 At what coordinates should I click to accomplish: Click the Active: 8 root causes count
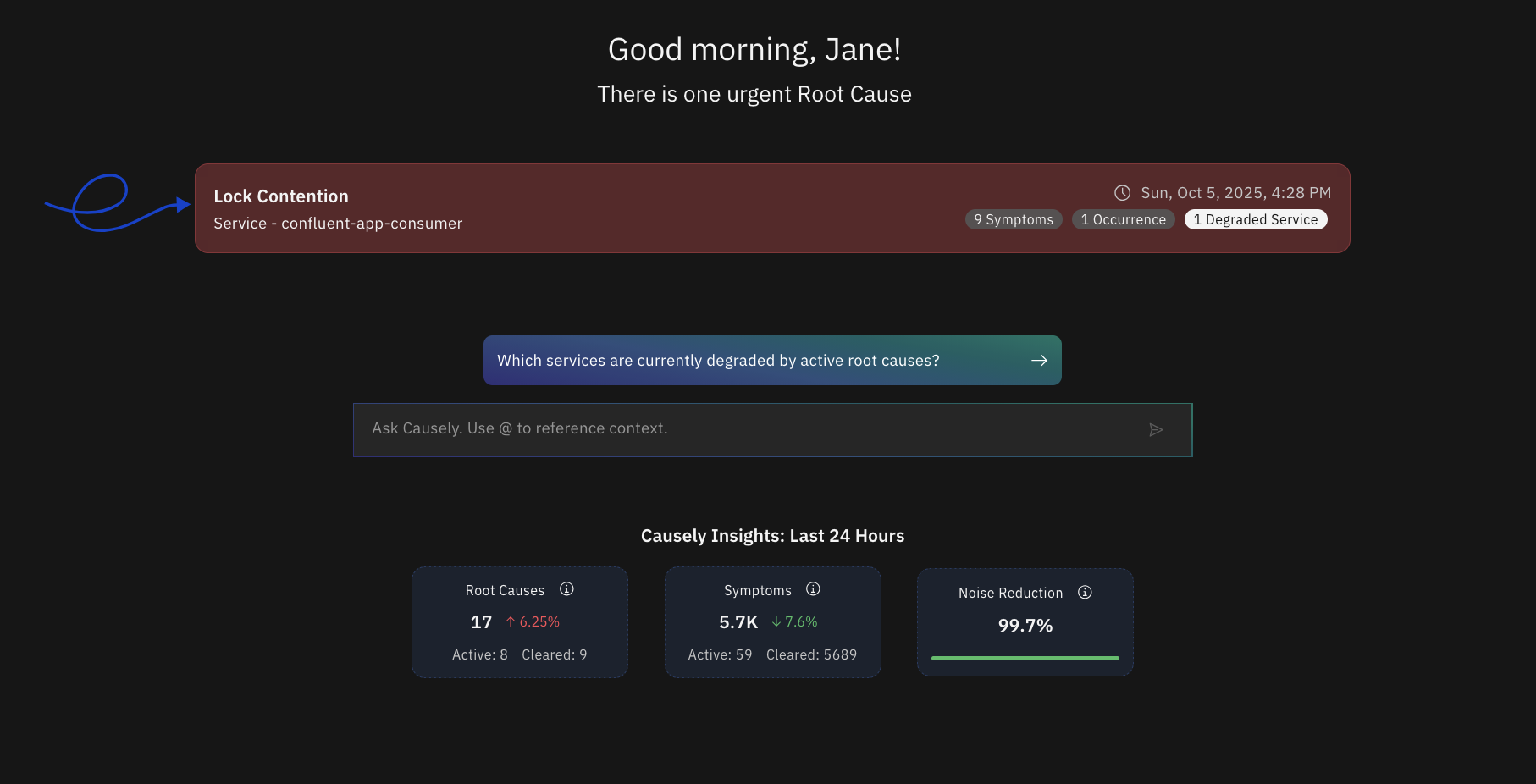coord(479,655)
